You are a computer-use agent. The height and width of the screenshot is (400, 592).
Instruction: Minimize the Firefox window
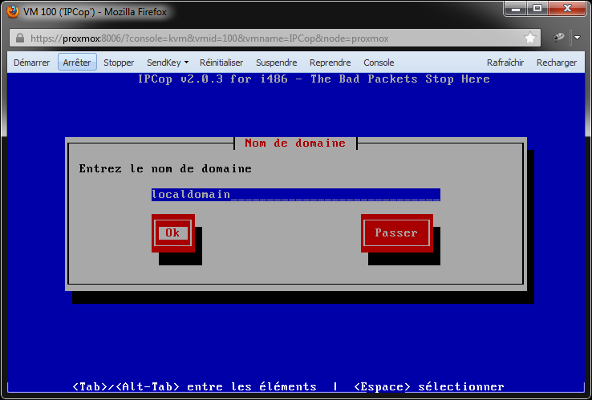coord(515,9)
